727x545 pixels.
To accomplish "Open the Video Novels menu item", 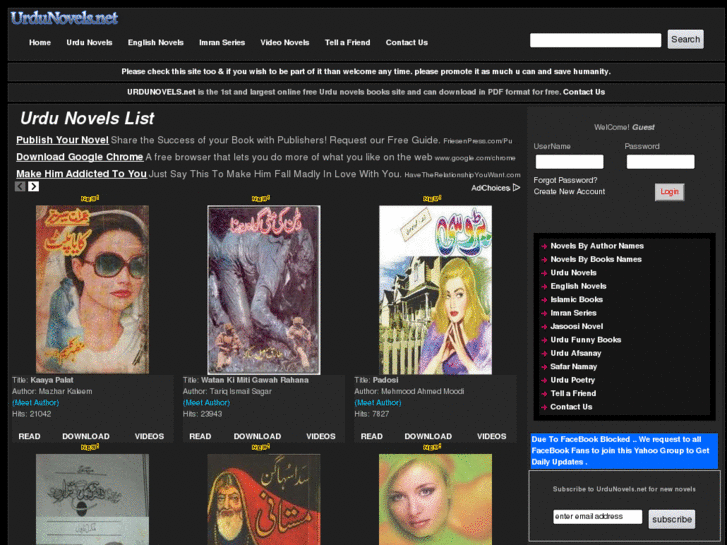I will (285, 43).
